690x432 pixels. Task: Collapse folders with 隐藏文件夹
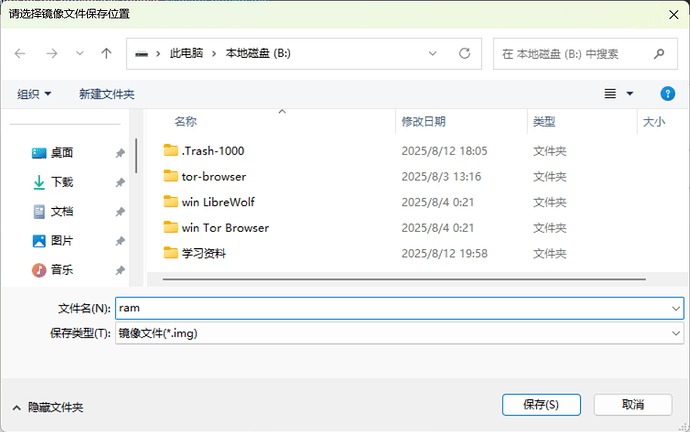48,407
